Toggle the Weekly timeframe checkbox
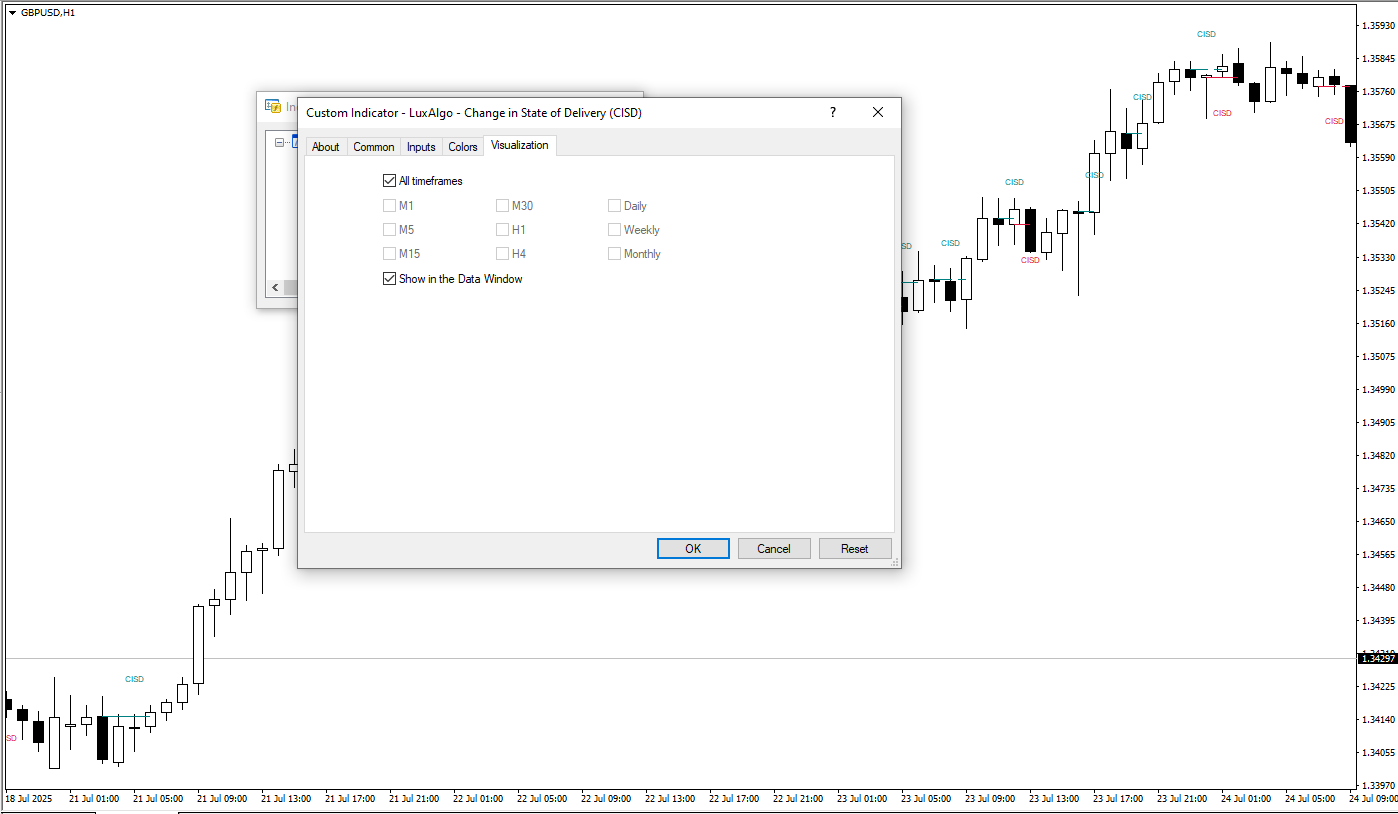The height and width of the screenshot is (814, 1398). (x=615, y=230)
